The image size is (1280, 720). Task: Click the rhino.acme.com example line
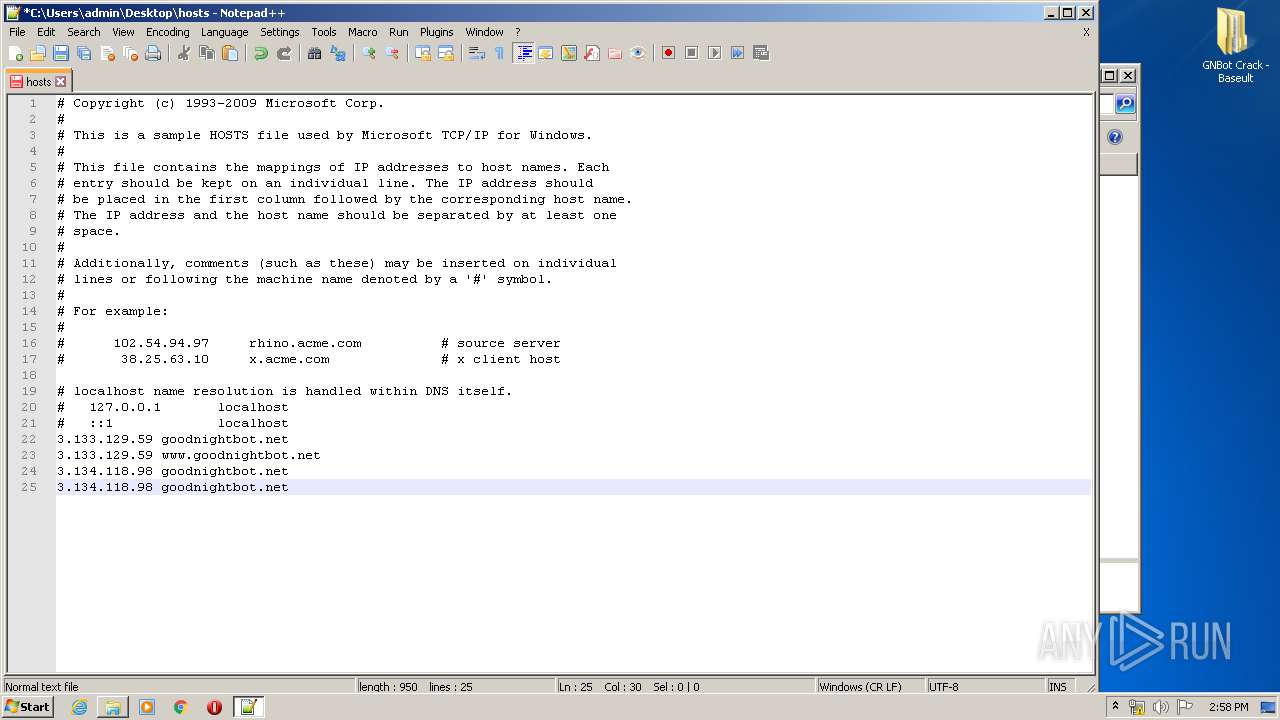click(x=305, y=343)
